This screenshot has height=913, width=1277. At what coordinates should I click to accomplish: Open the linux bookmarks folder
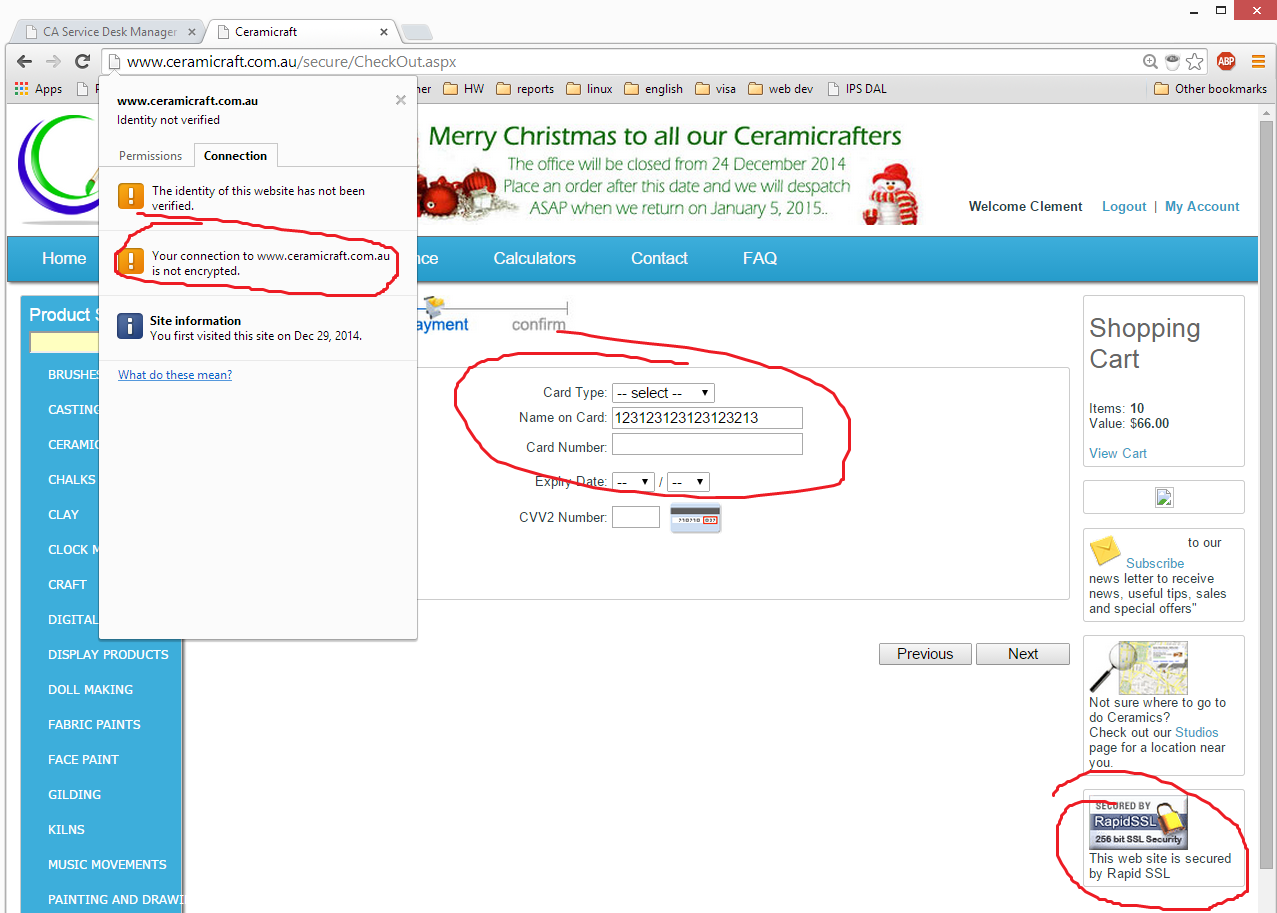tap(589, 89)
